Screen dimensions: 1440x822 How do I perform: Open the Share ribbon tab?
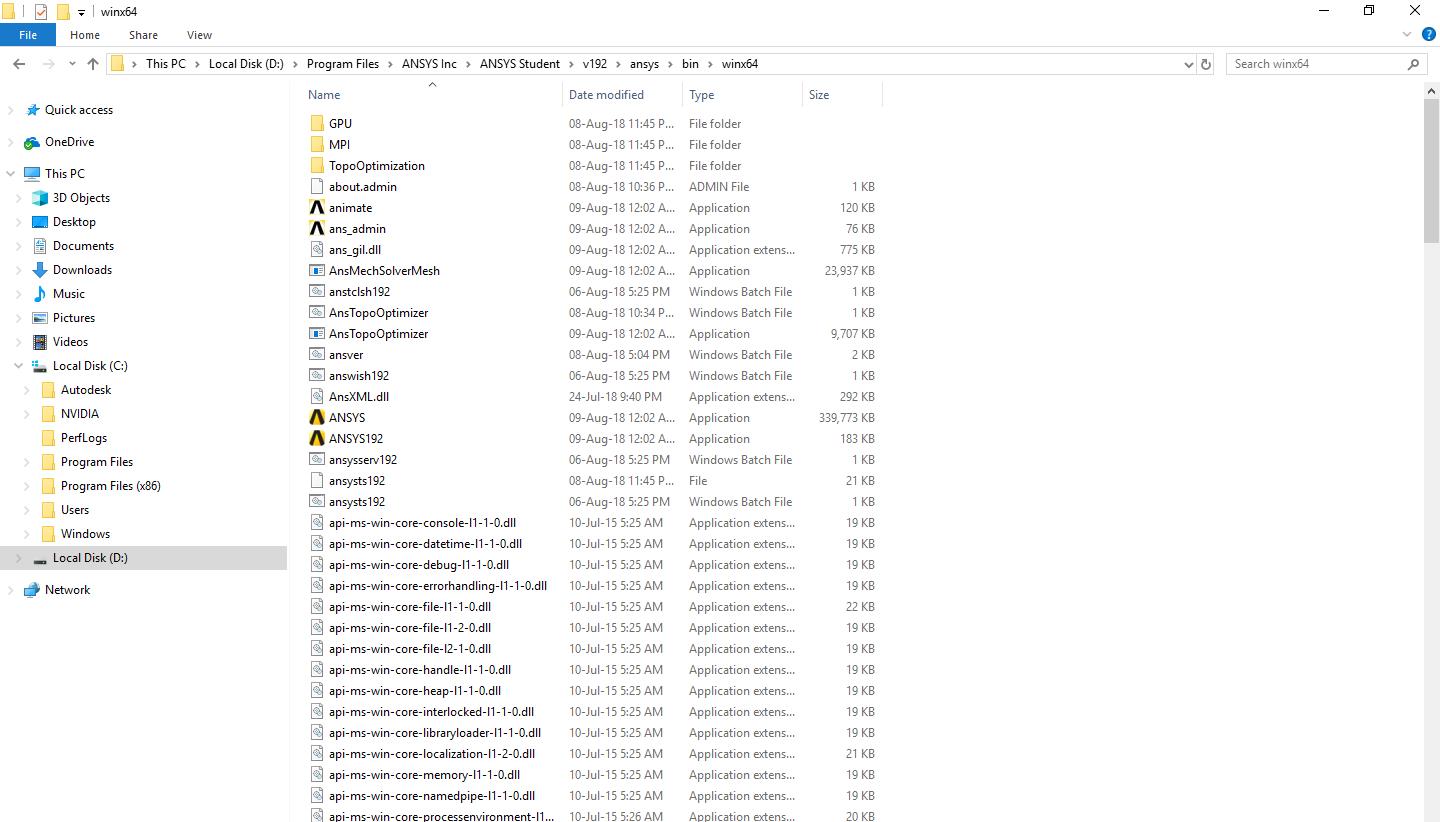(142, 34)
